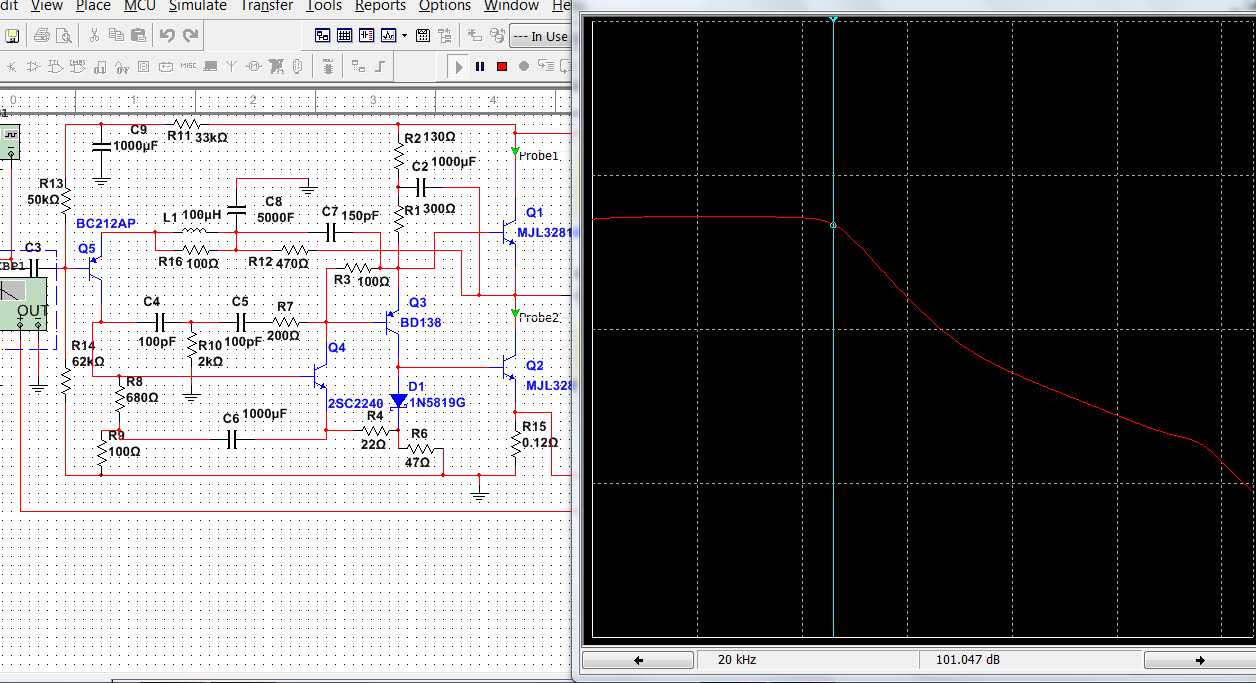
Task: Stop the simulation with the red button
Action: pyautogui.click(x=502, y=67)
